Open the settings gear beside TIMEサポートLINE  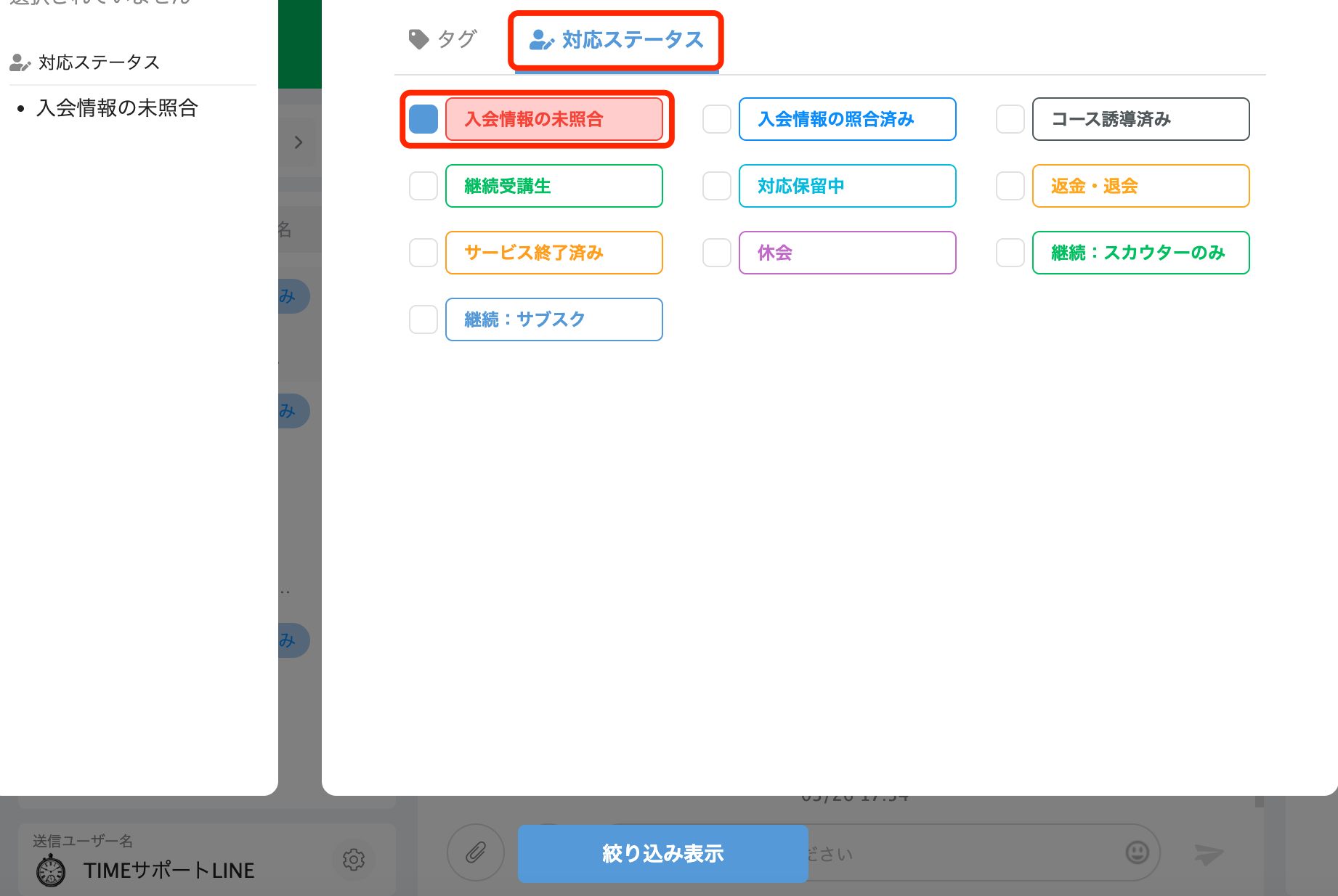(354, 860)
